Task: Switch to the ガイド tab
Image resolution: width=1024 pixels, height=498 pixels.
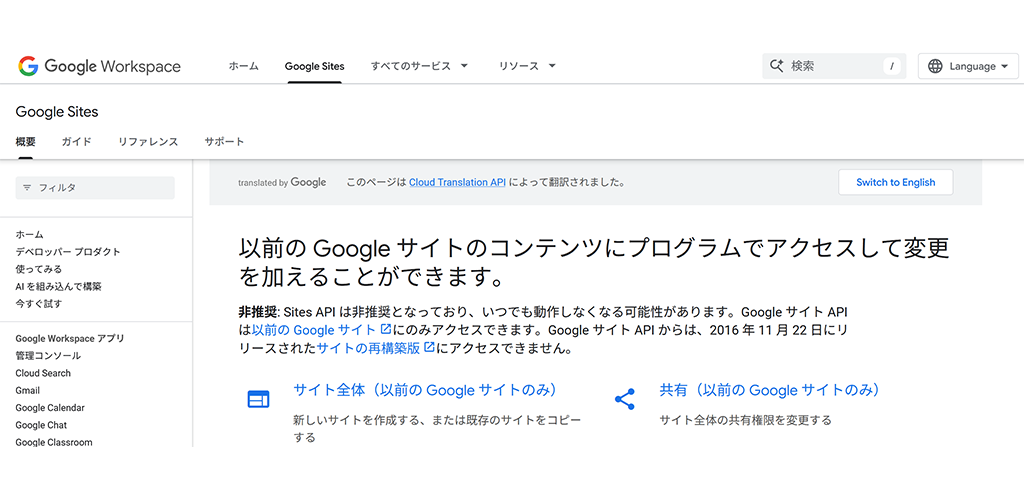Action: [76, 142]
